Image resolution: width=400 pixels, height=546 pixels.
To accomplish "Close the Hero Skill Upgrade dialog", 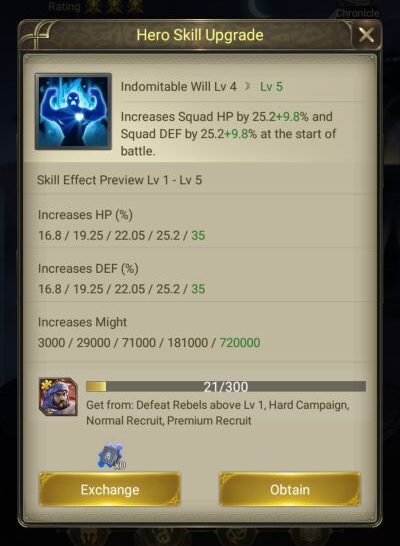I will click(x=366, y=35).
